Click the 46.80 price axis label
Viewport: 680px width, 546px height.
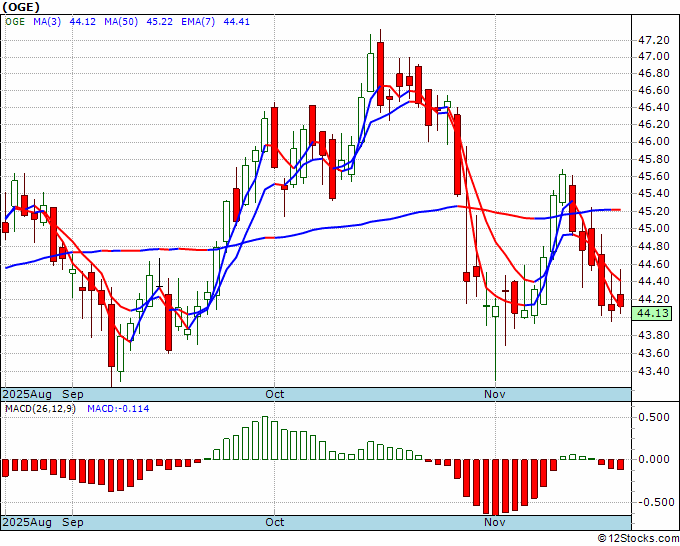click(x=654, y=73)
